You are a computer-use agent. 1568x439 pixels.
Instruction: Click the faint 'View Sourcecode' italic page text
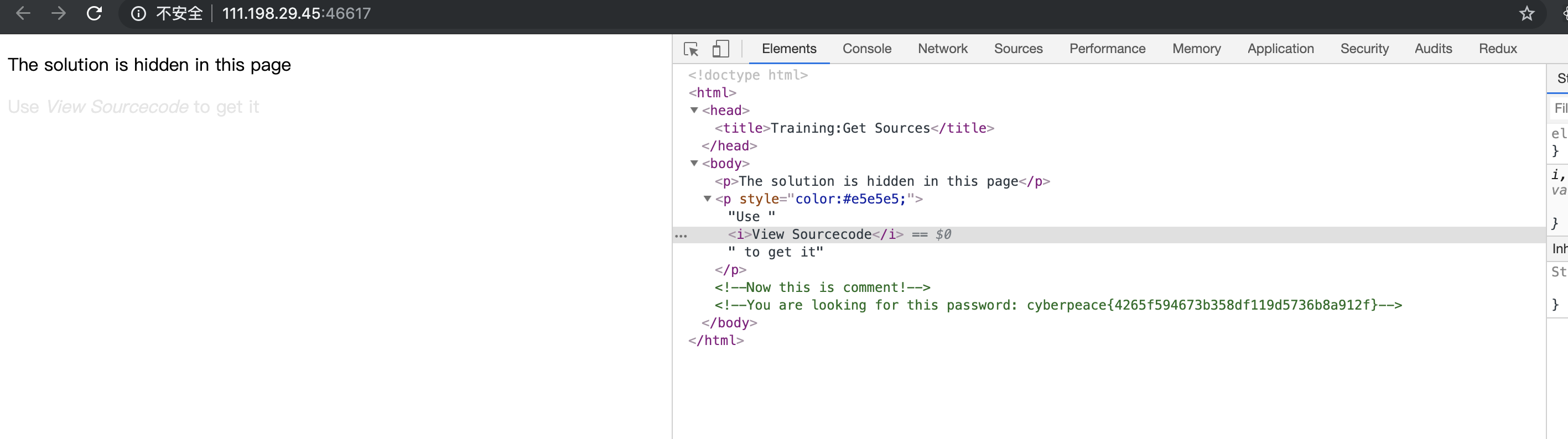(117, 107)
